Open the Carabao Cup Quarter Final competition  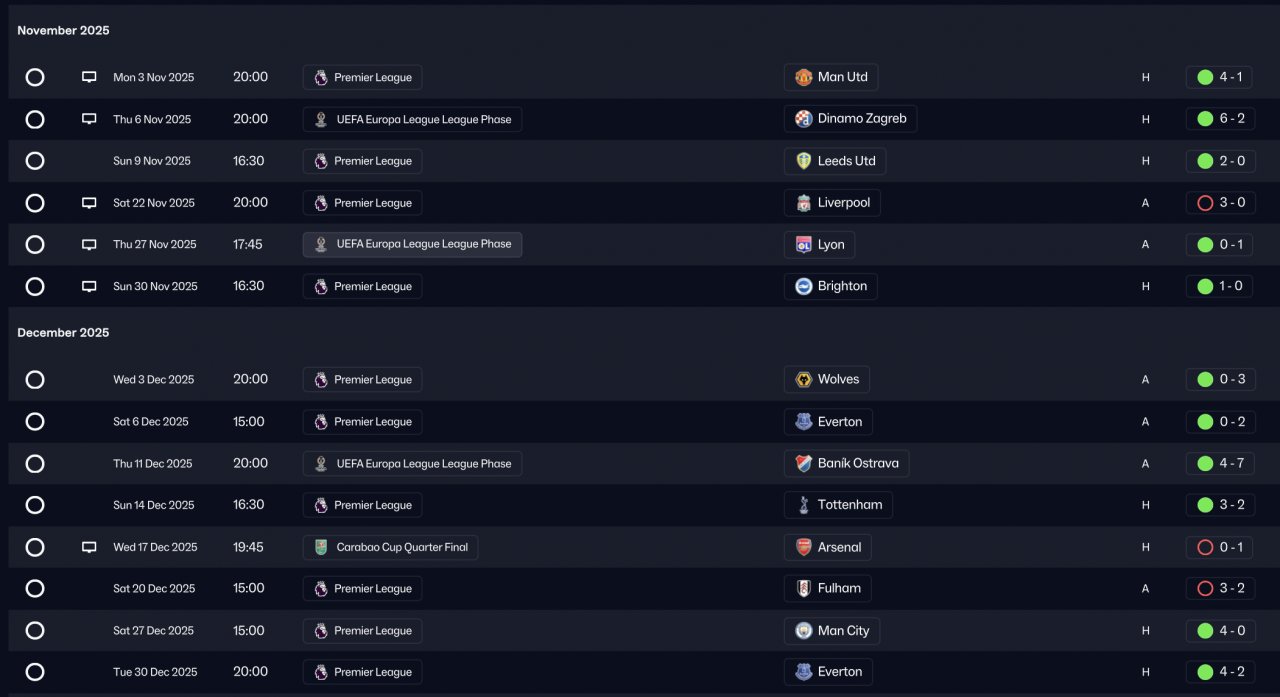click(x=391, y=547)
